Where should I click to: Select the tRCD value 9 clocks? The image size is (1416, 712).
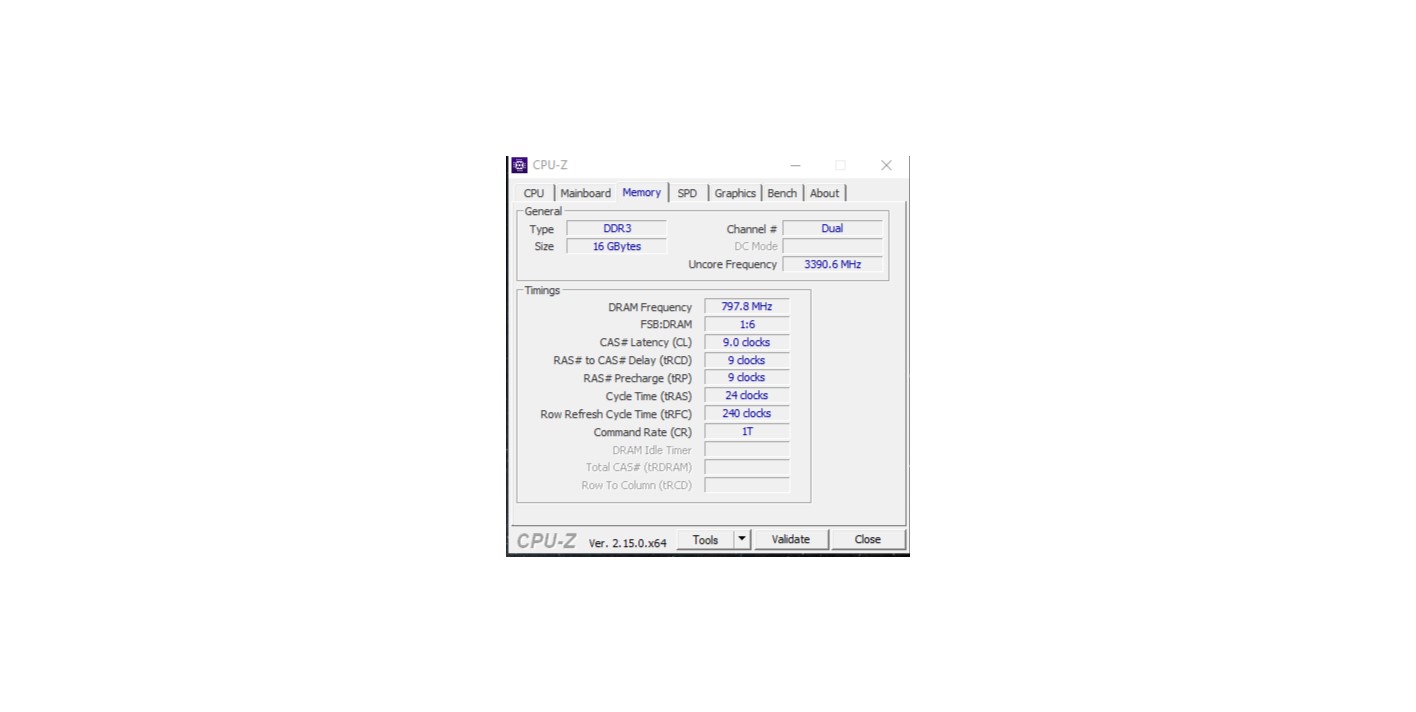click(x=747, y=360)
